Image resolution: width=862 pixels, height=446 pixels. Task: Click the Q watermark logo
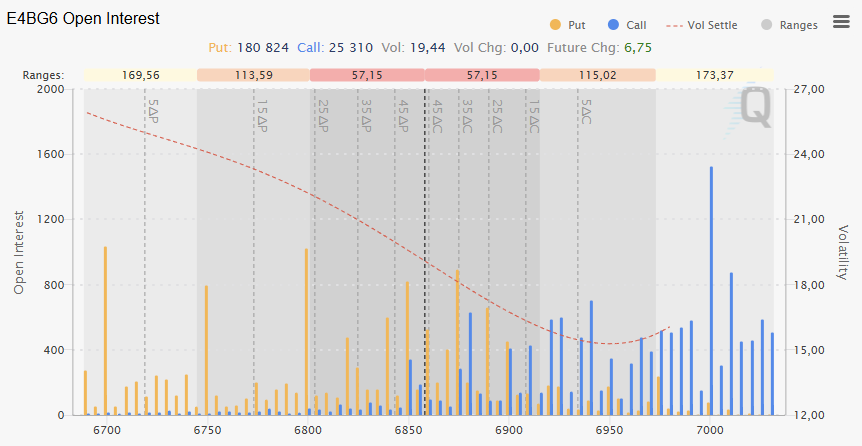[755, 108]
